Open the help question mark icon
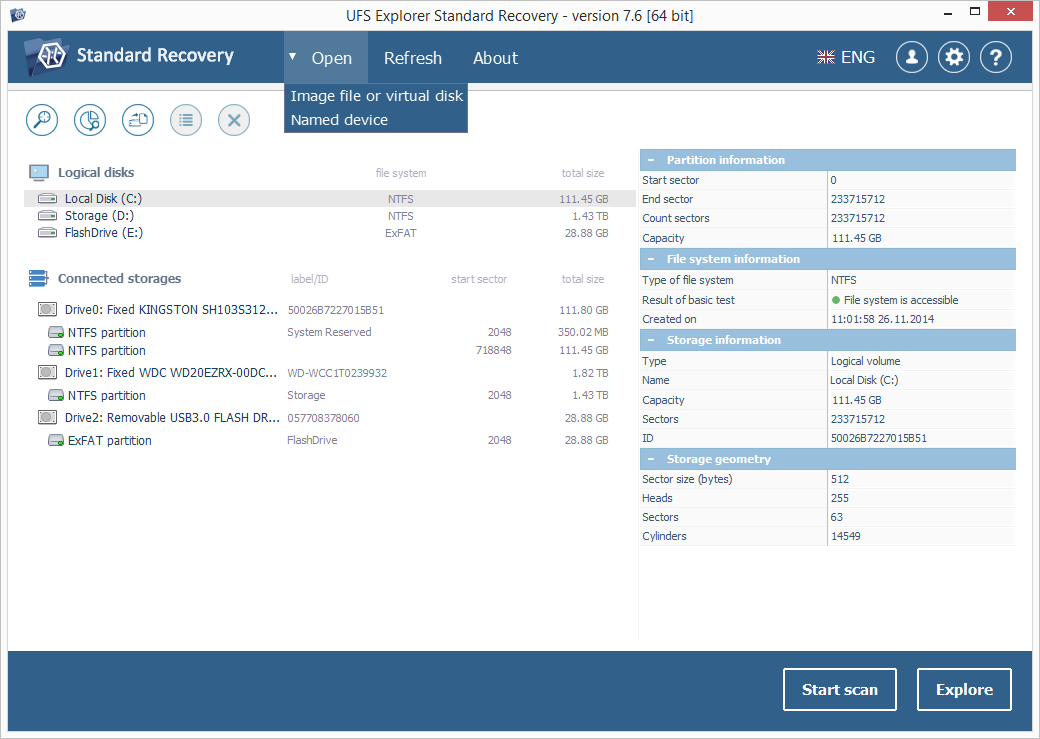Screen dimensions: 1040x739 click(x=996, y=58)
